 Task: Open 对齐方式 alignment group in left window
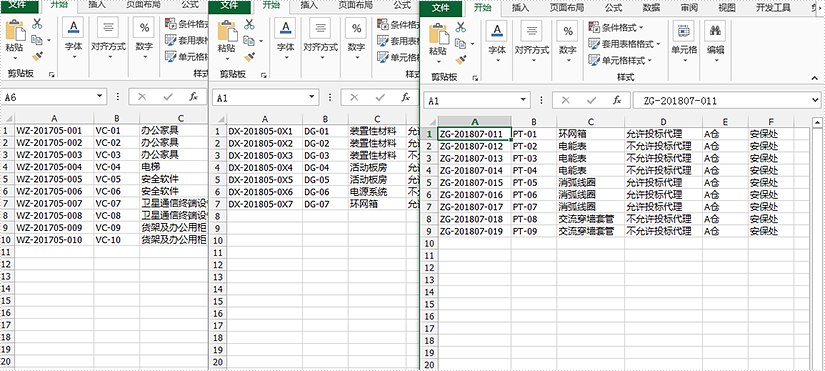[108, 39]
